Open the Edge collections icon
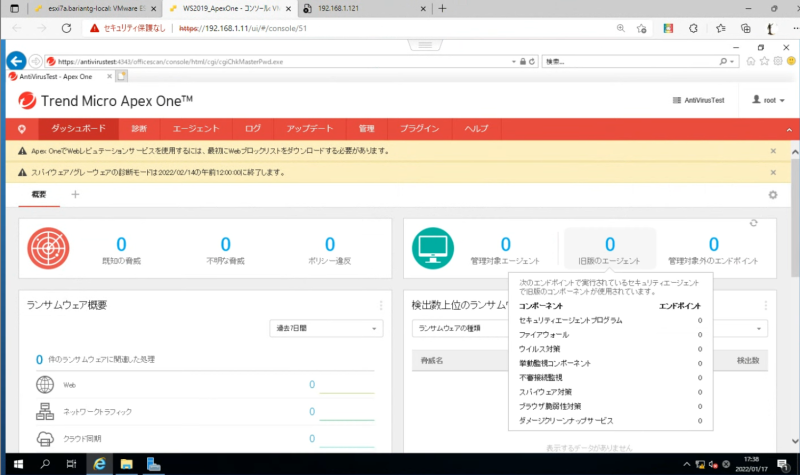Viewport: 800px width, 475px height. (746, 28)
